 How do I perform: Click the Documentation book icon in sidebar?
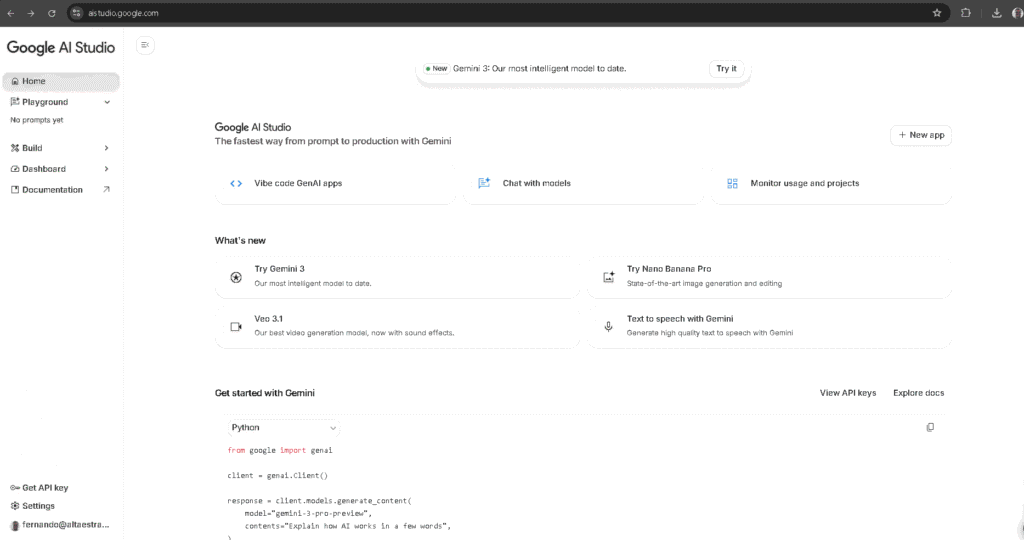pos(15,190)
